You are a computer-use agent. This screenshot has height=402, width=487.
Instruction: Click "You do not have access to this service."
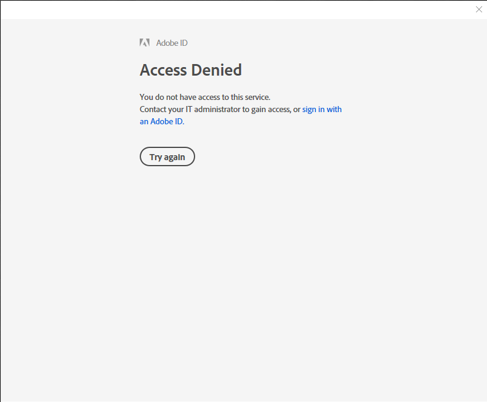coord(205,97)
